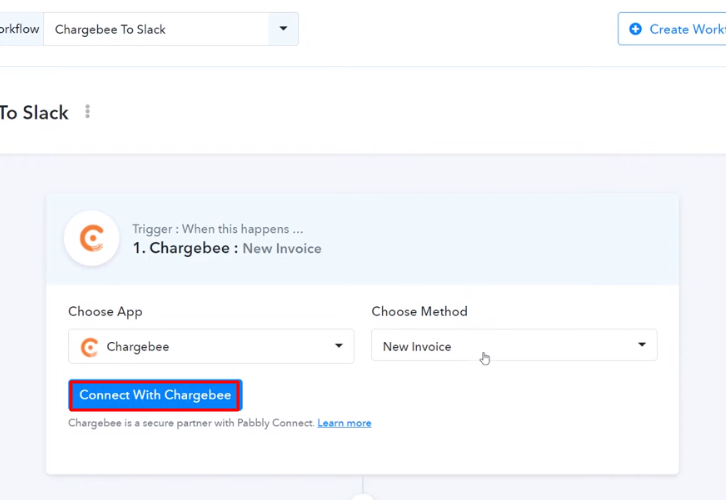This screenshot has width=726, height=500.
Task: Click the "Chargebee is a secure partner" note
Action: tap(191, 423)
